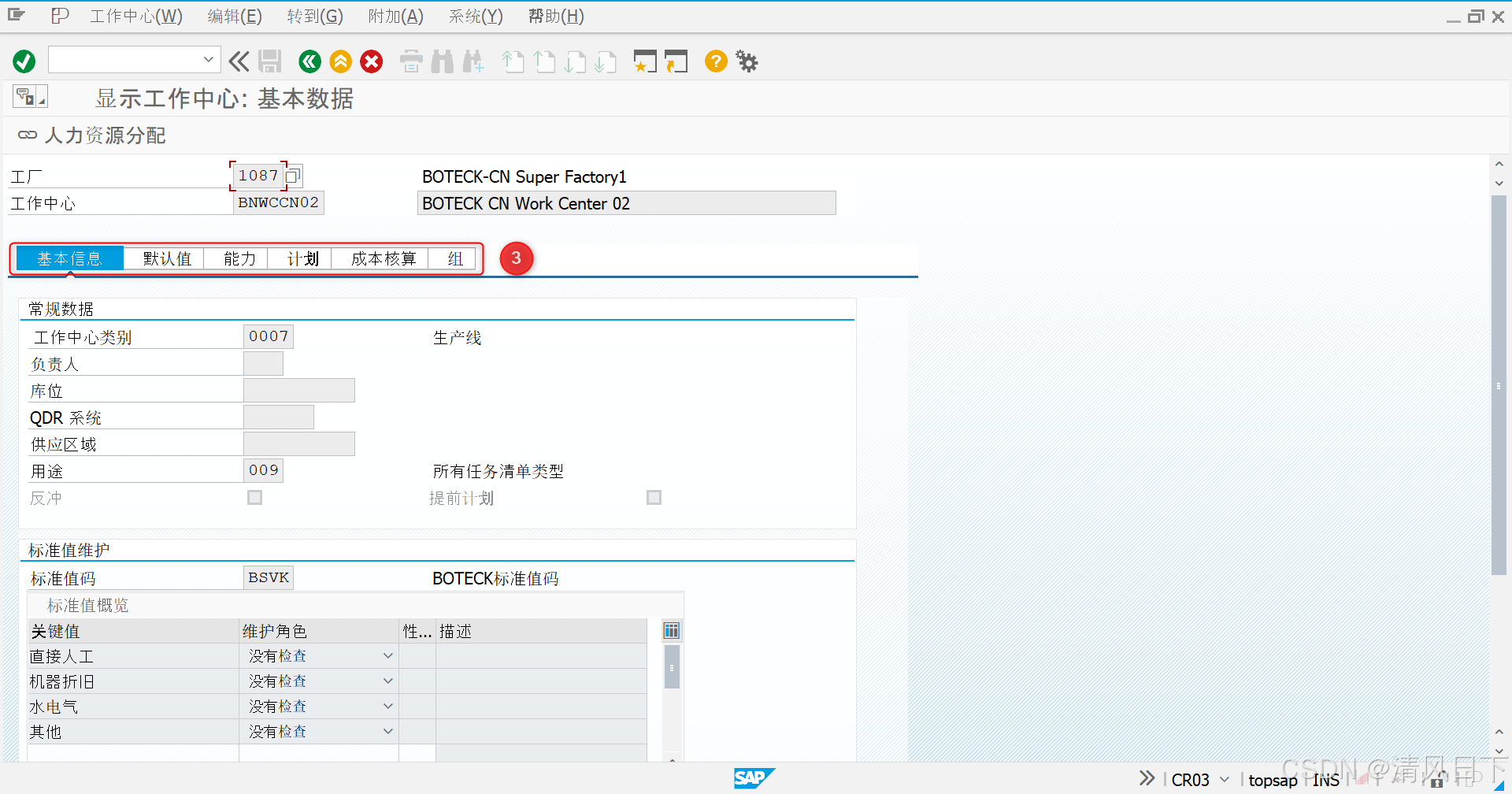Image resolution: width=1512 pixels, height=794 pixels.
Task: Click the 工作中心 field BNWCCN02
Action: coord(279,202)
